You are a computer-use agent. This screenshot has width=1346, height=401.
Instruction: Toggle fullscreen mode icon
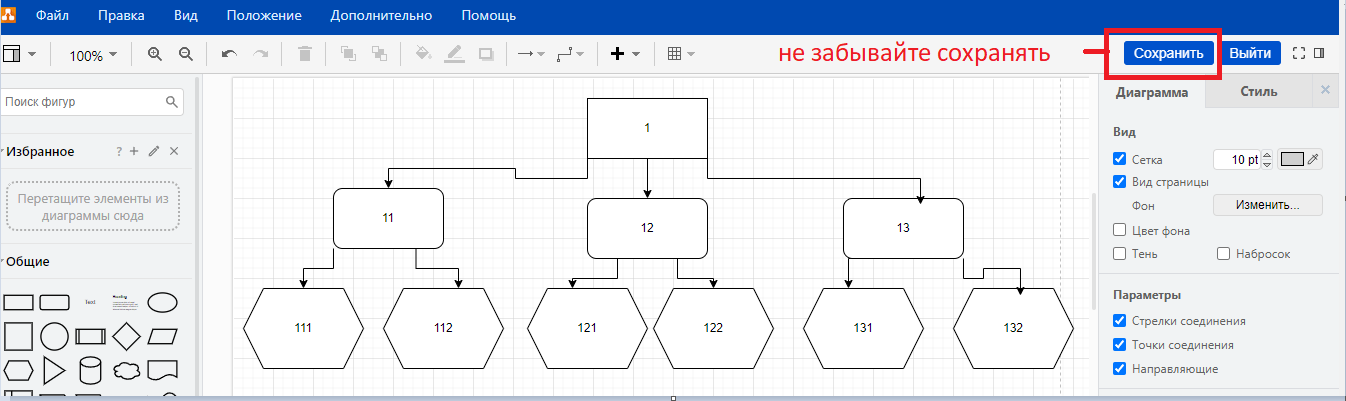[x=1299, y=53]
